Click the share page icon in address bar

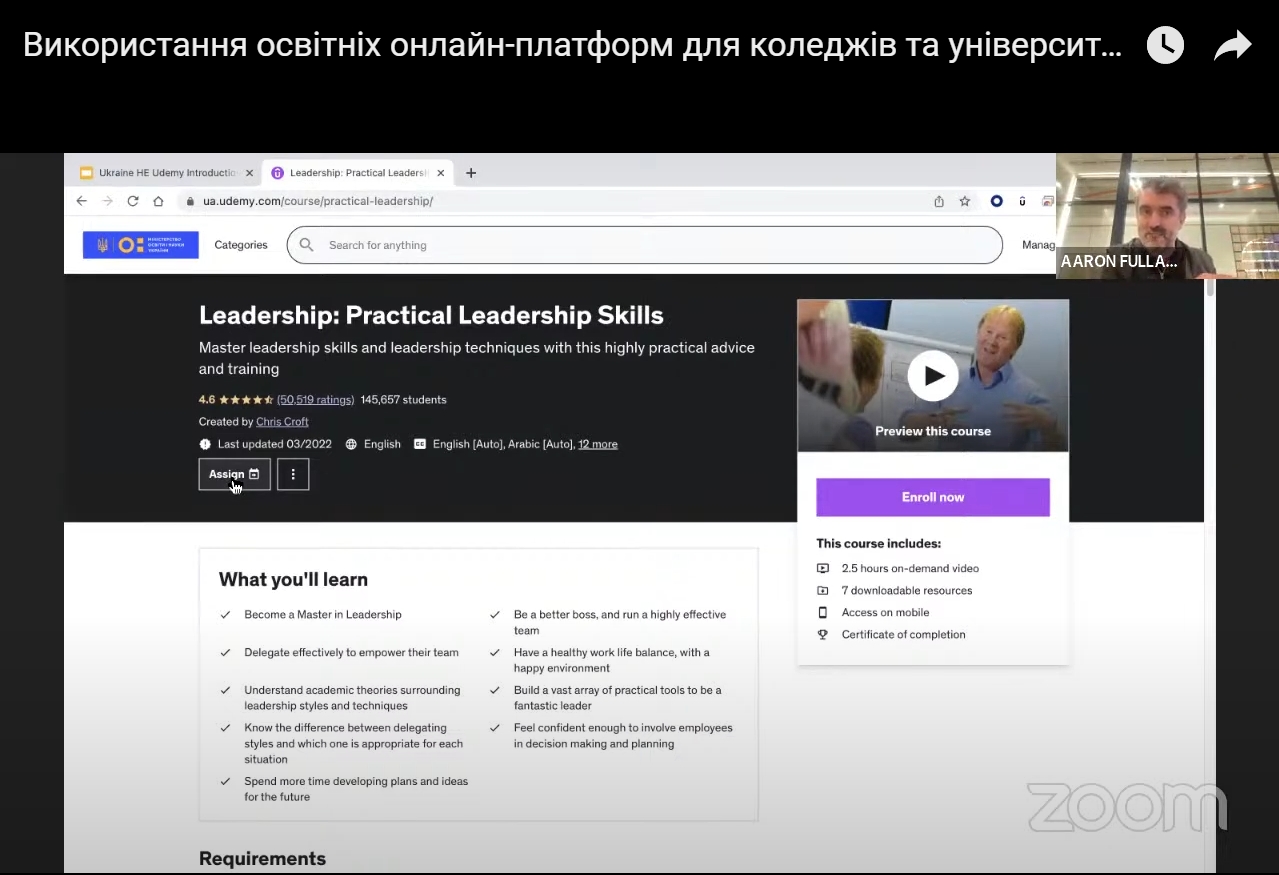tap(939, 201)
